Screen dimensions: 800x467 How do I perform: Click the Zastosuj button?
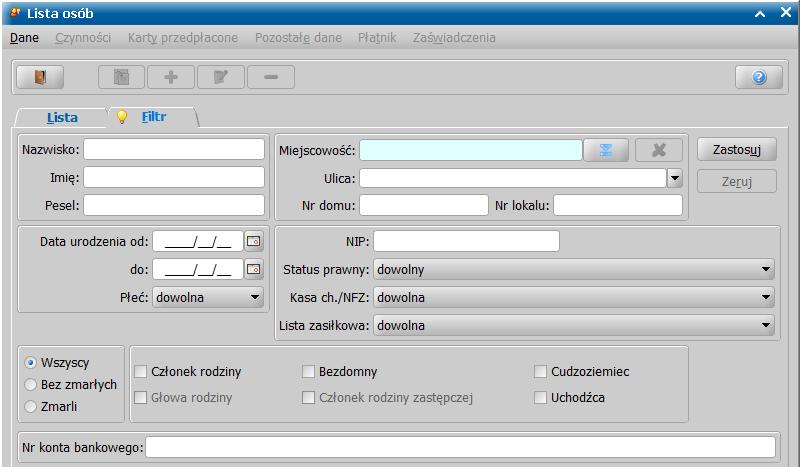point(737,150)
